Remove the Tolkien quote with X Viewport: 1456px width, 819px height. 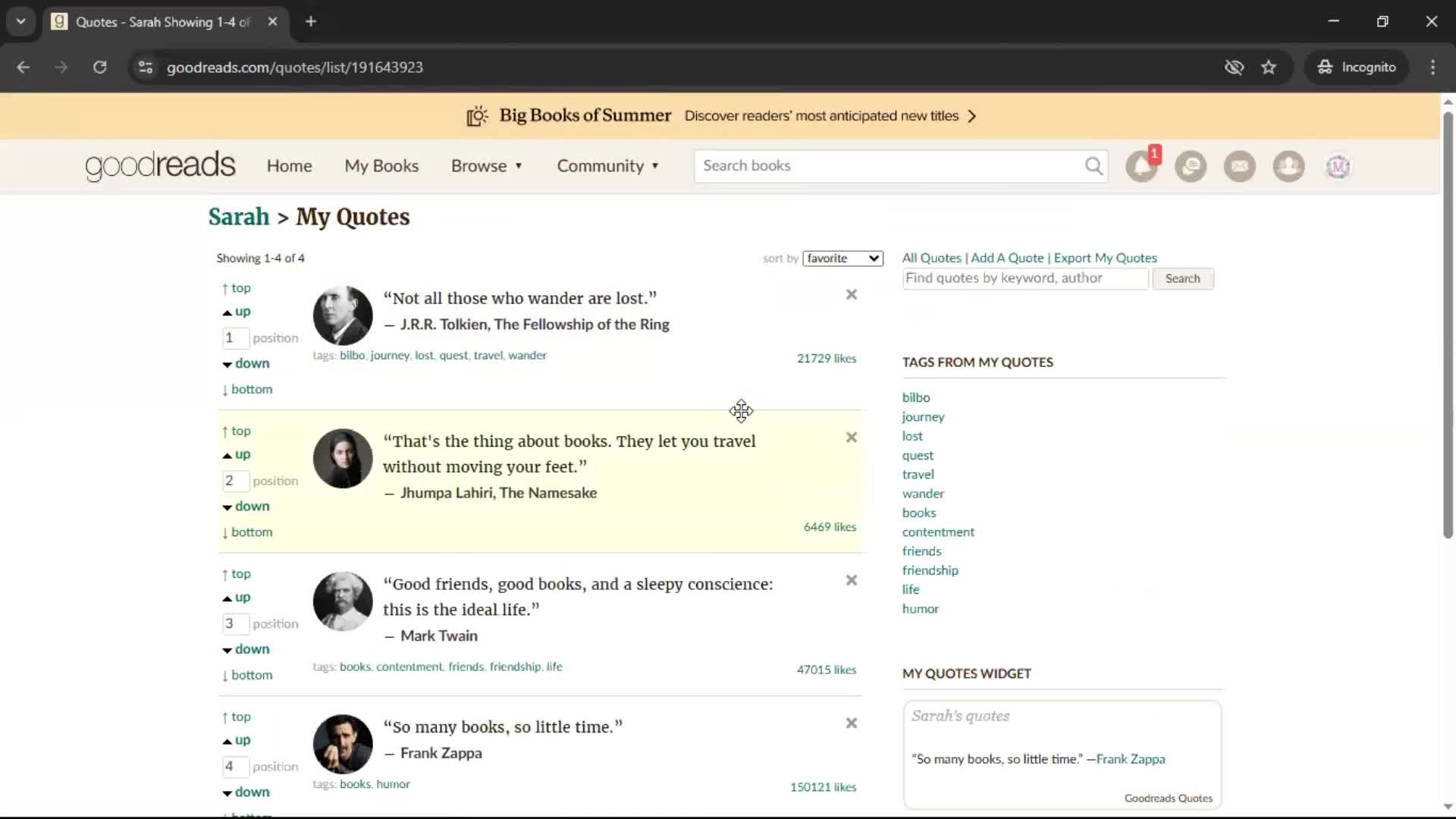[x=852, y=294]
